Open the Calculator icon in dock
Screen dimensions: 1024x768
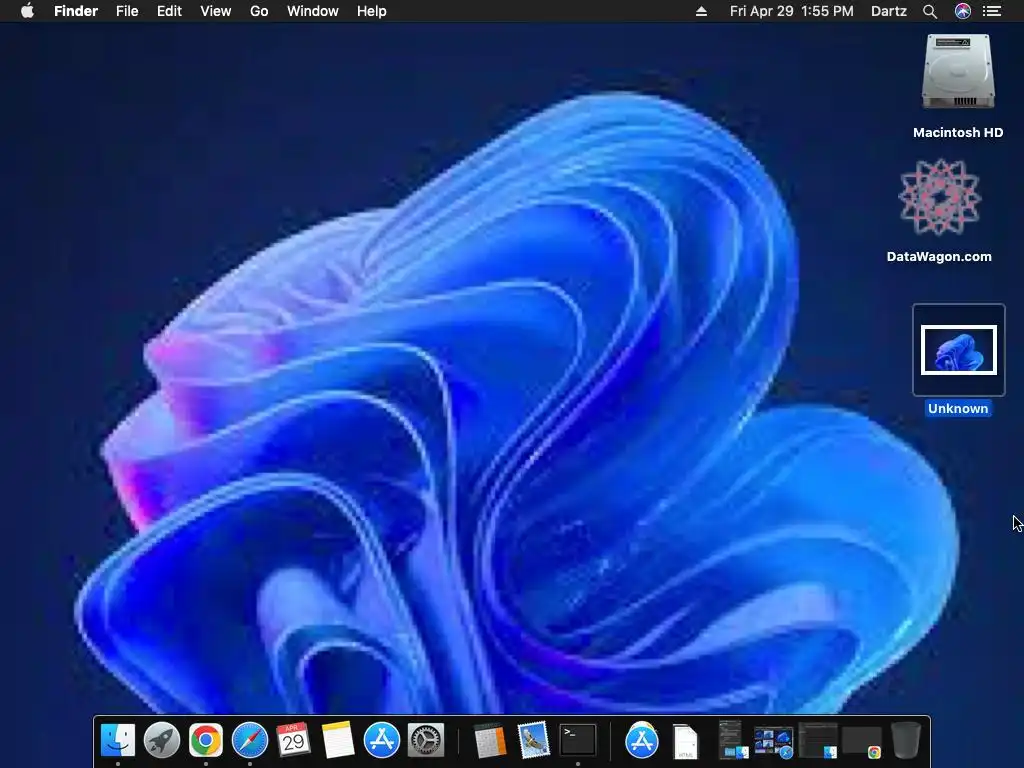[x=489, y=740]
